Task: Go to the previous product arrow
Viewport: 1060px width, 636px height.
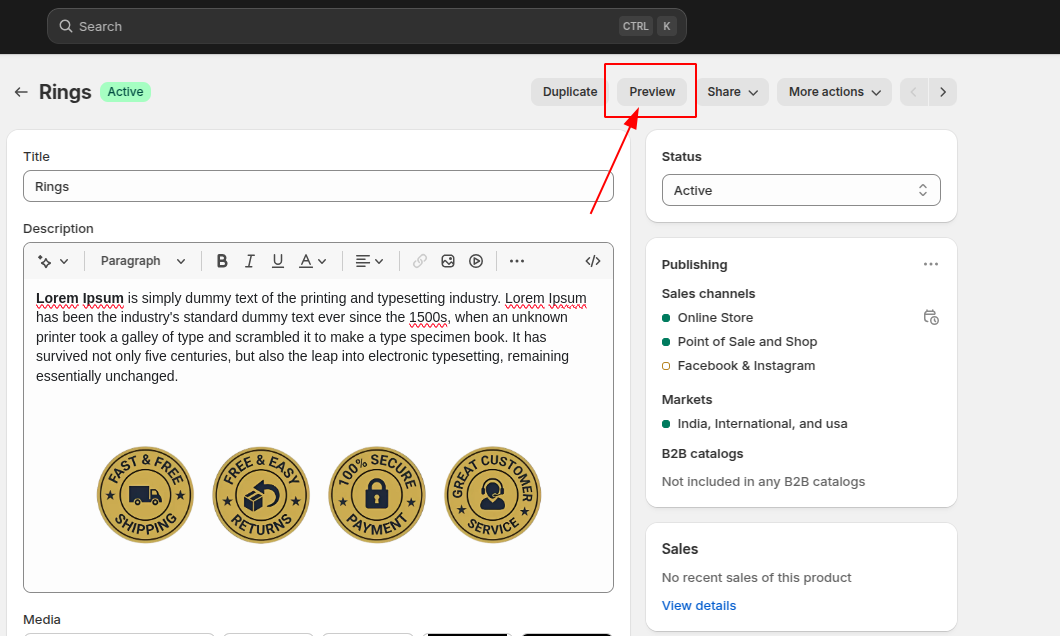Action: coord(914,92)
